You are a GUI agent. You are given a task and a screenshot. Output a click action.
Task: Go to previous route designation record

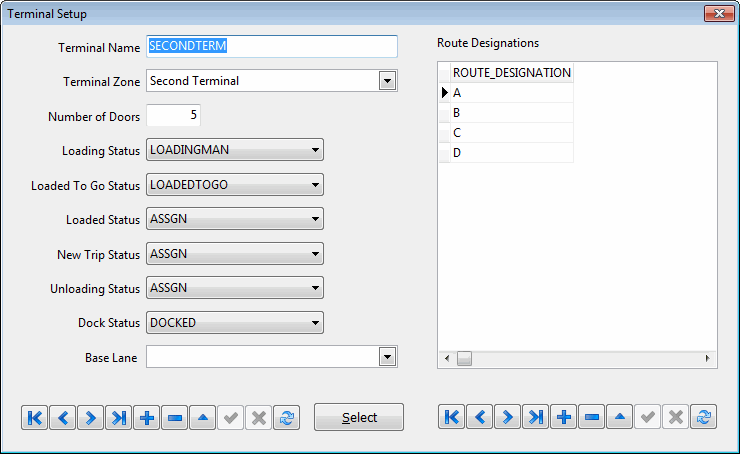(480, 418)
